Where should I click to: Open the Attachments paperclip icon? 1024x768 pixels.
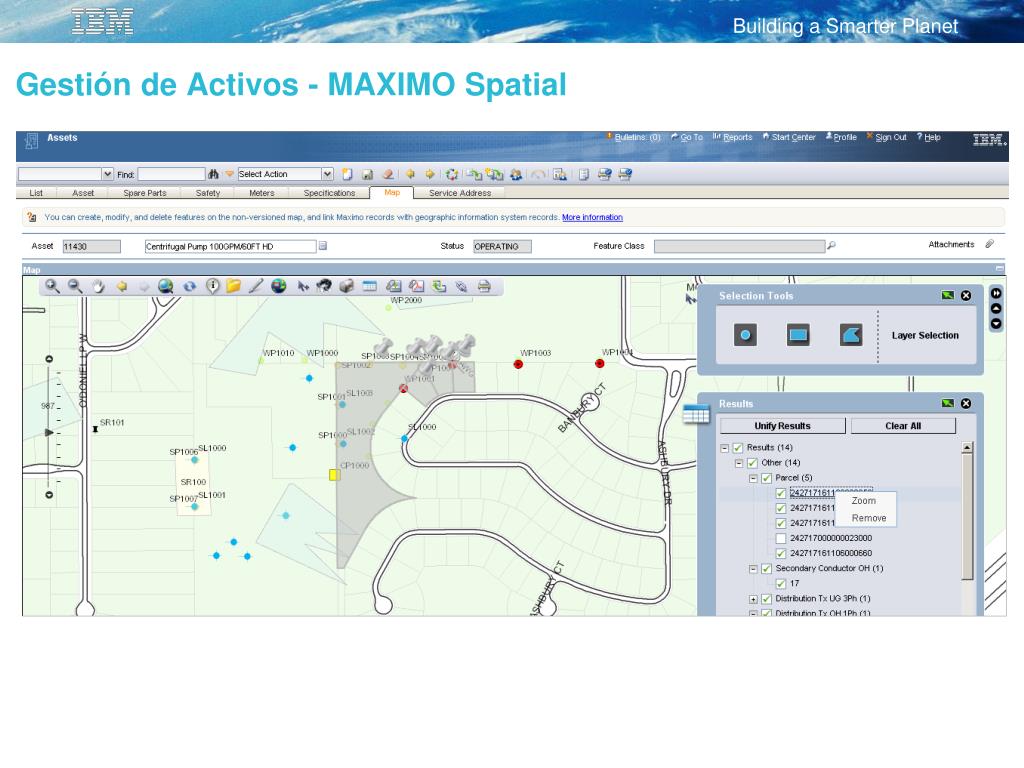989,244
